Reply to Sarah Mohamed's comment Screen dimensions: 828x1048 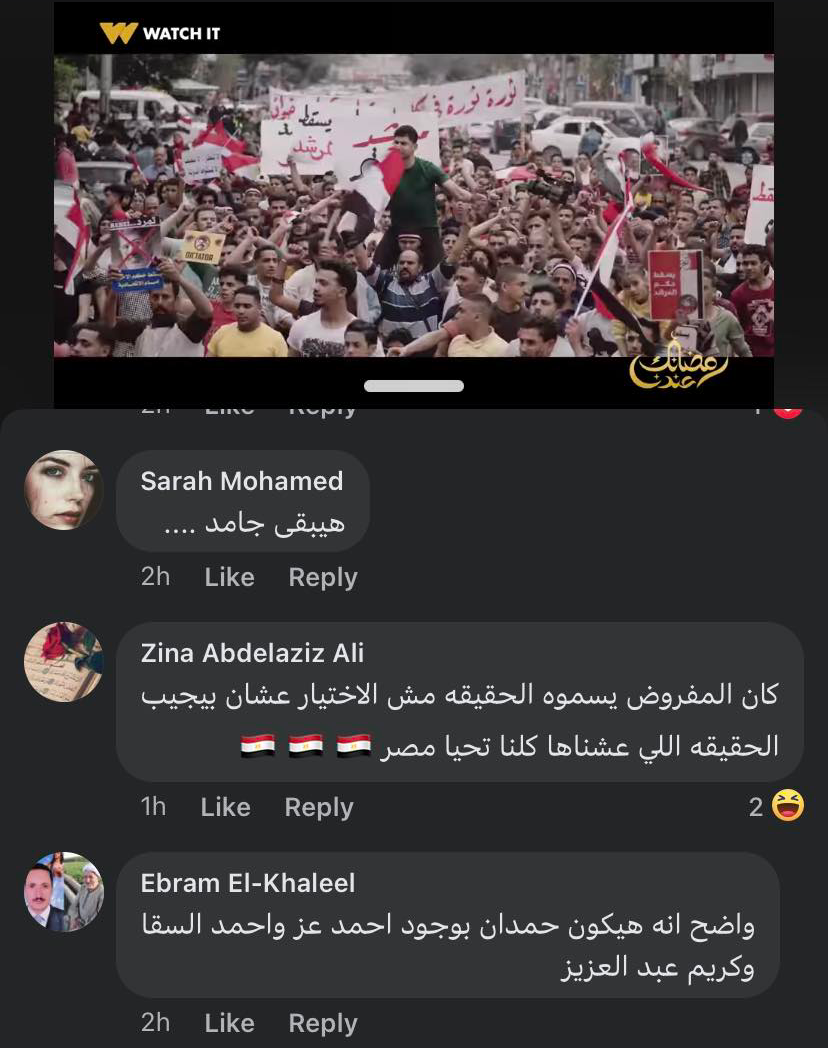click(323, 577)
